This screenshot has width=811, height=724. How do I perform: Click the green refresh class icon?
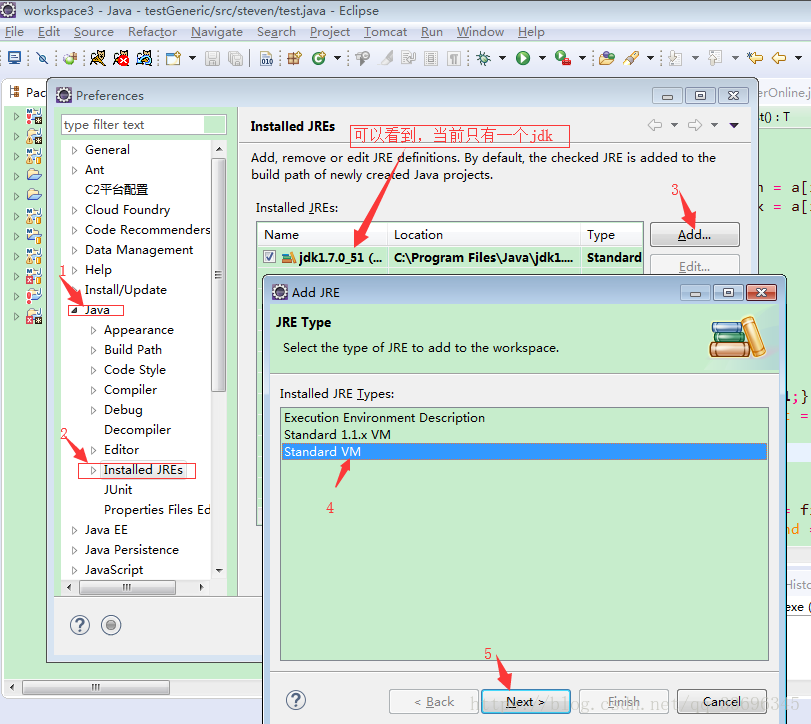point(319,58)
